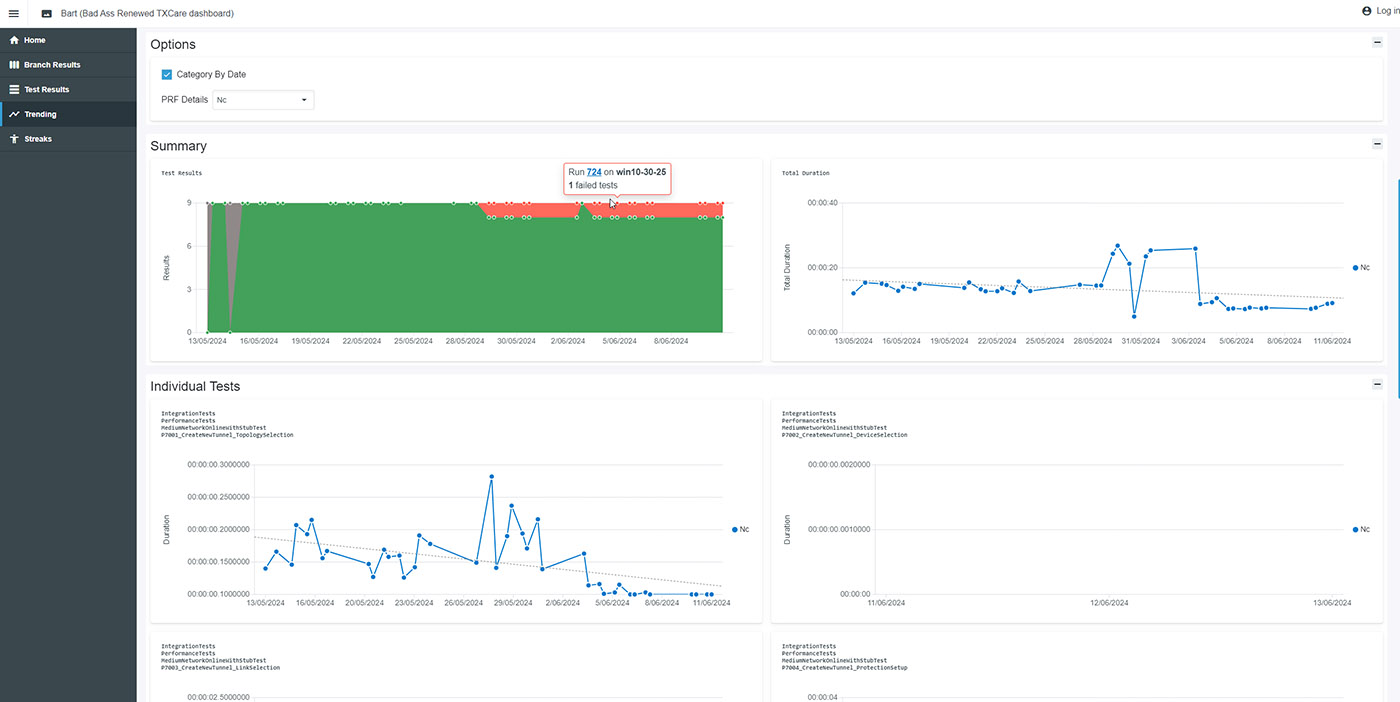Collapse the Individual Tests section
1400x702 pixels.
point(1377,384)
